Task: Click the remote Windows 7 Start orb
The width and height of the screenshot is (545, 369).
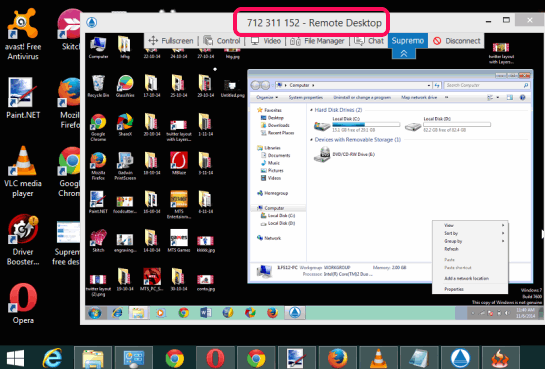Action: pyautogui.click(x=95, y=313)
